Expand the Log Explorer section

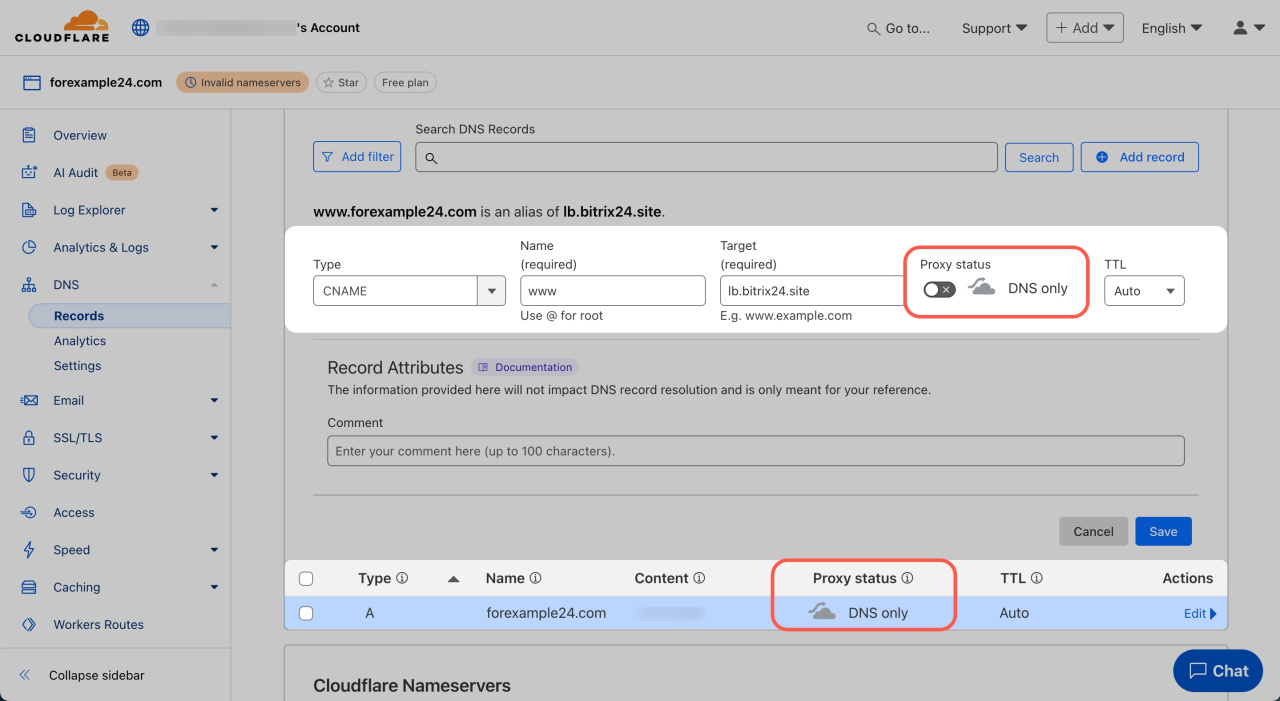[x=214, y=210]
